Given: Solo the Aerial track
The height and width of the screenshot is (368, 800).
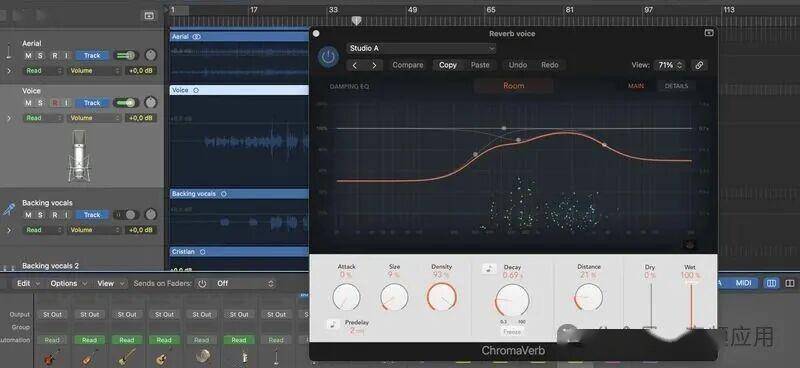Looking at the screenshot, I should click(x=40, y=56).
